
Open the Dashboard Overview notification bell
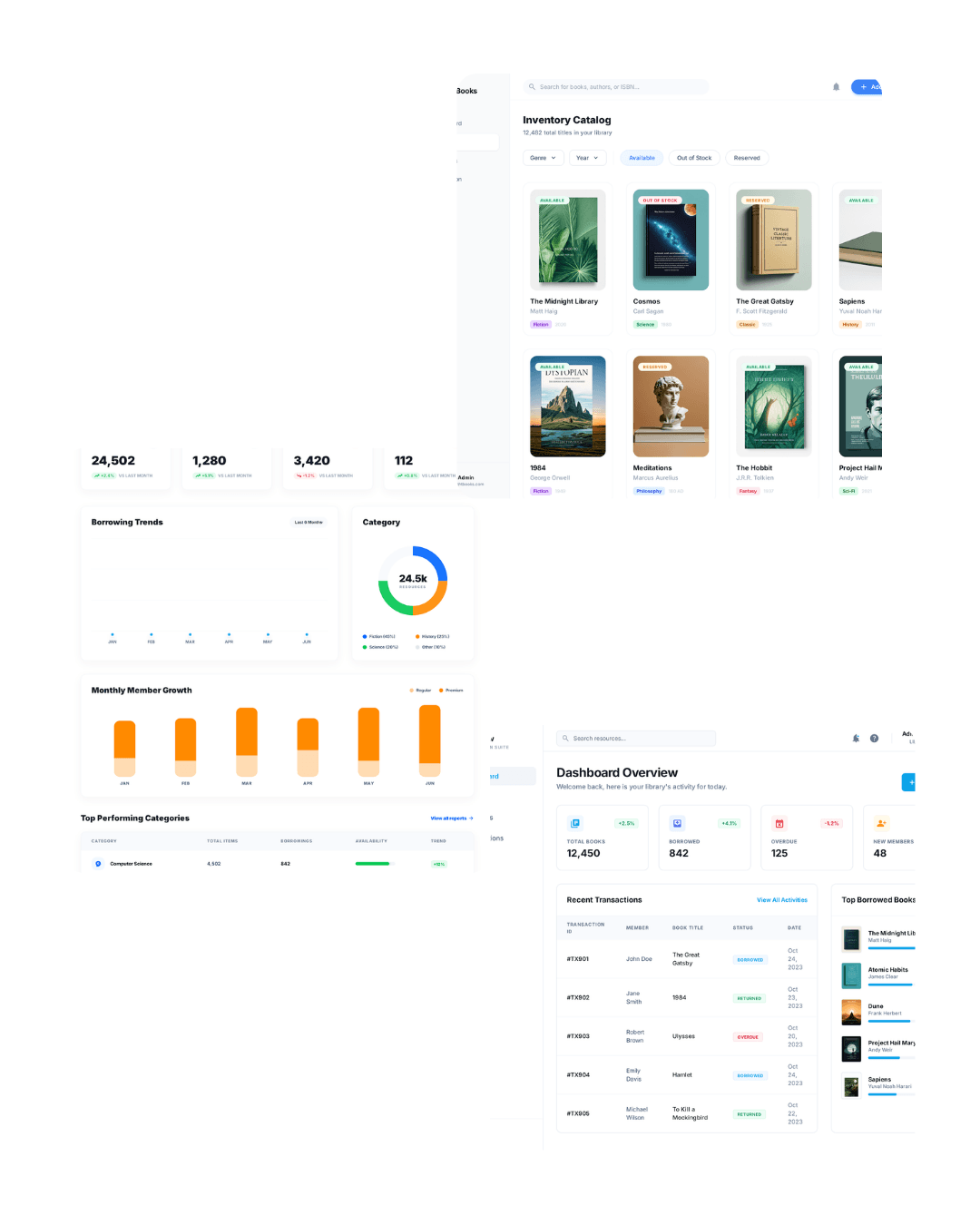click(x=856, y=739)
